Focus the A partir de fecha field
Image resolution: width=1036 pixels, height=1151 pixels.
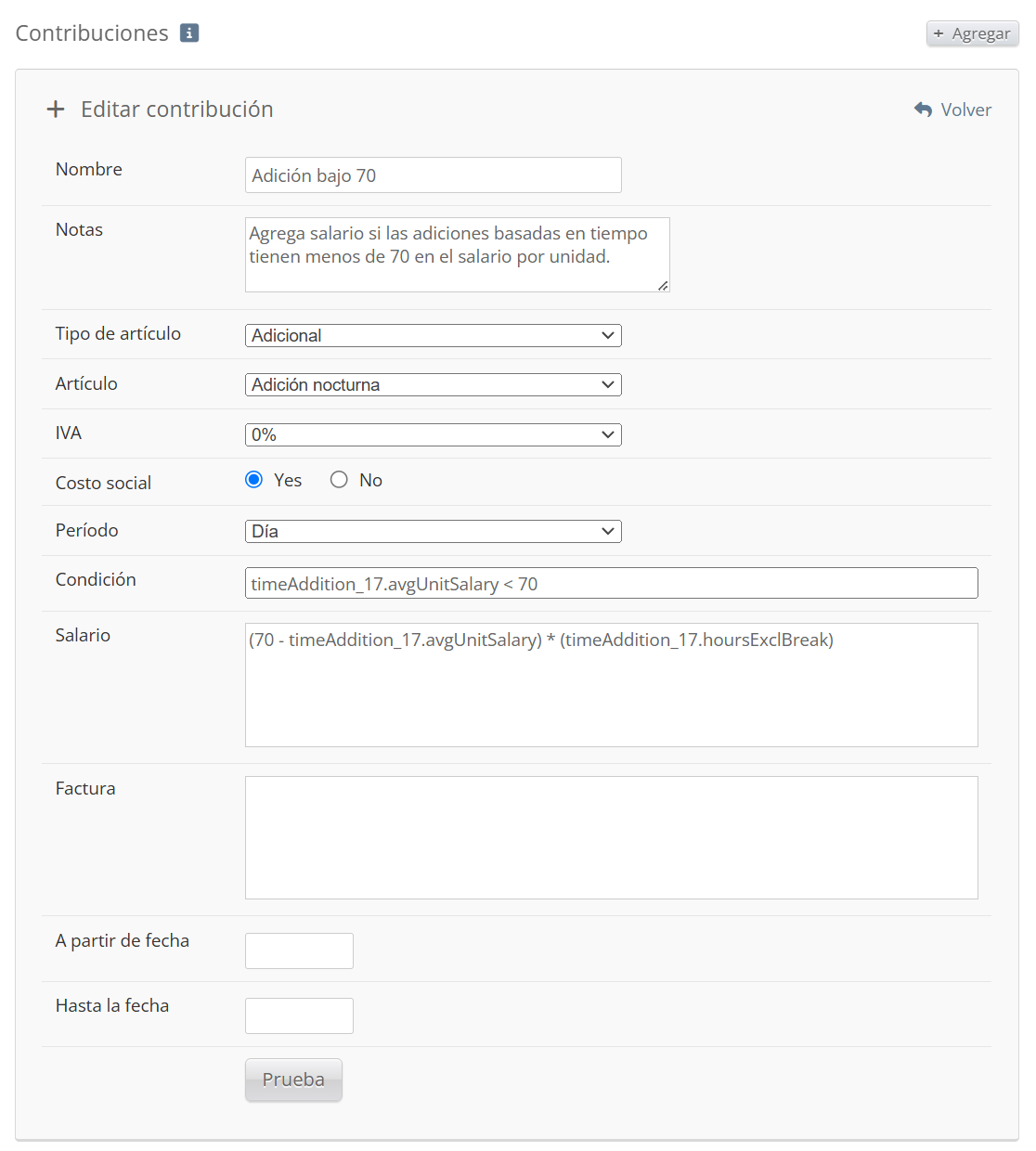299,951
